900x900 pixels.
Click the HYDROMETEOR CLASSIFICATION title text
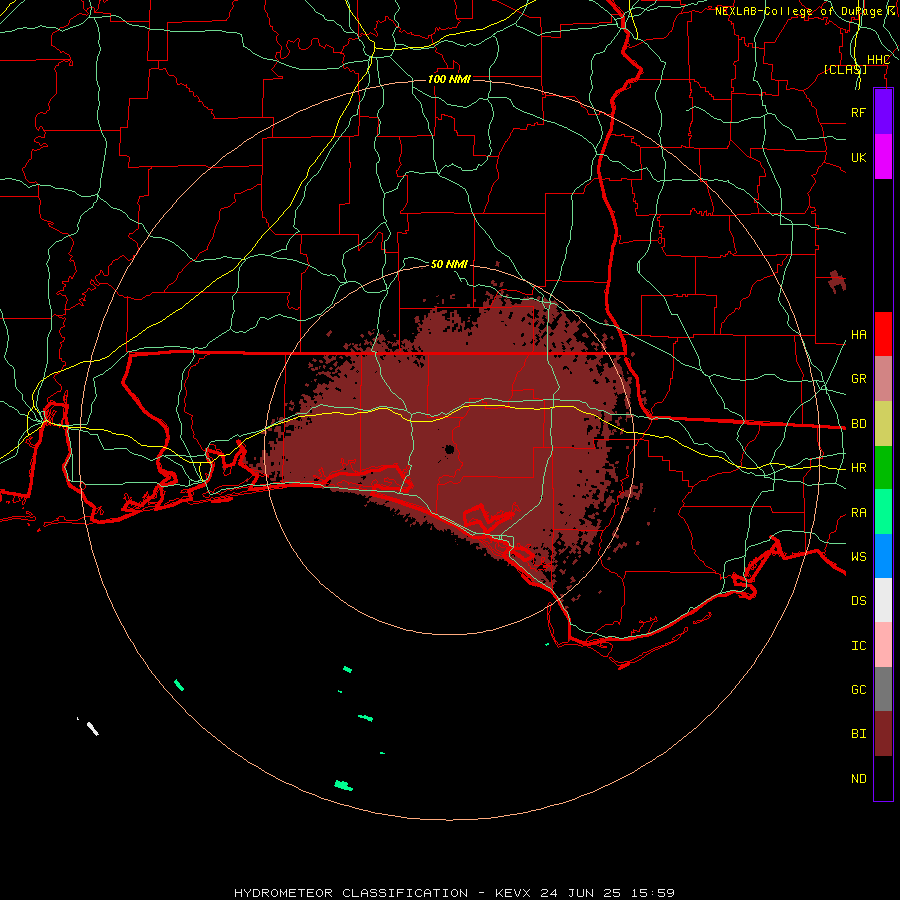[x=351, y=893]
